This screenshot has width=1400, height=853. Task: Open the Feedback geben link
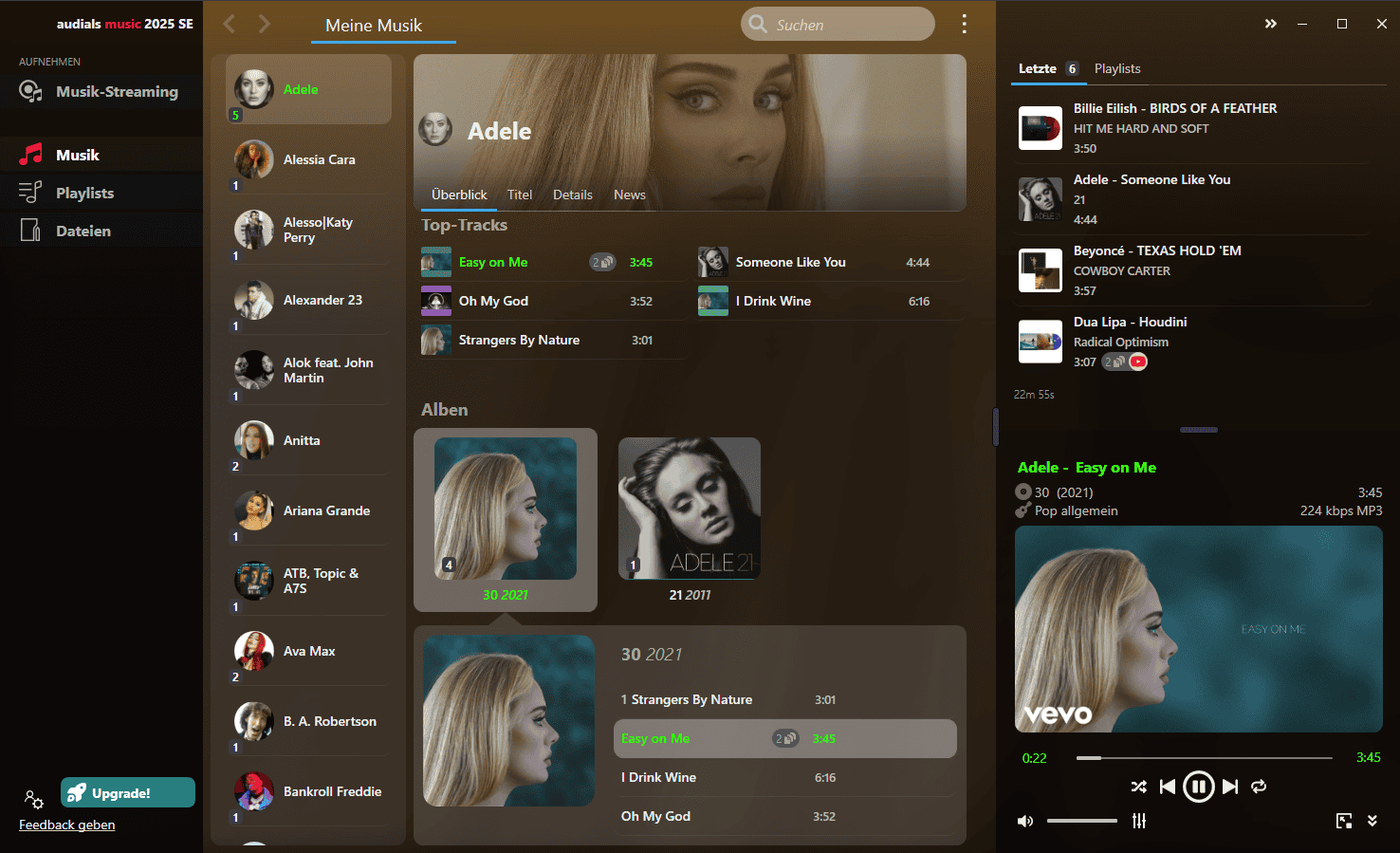(x=66, y=825)
